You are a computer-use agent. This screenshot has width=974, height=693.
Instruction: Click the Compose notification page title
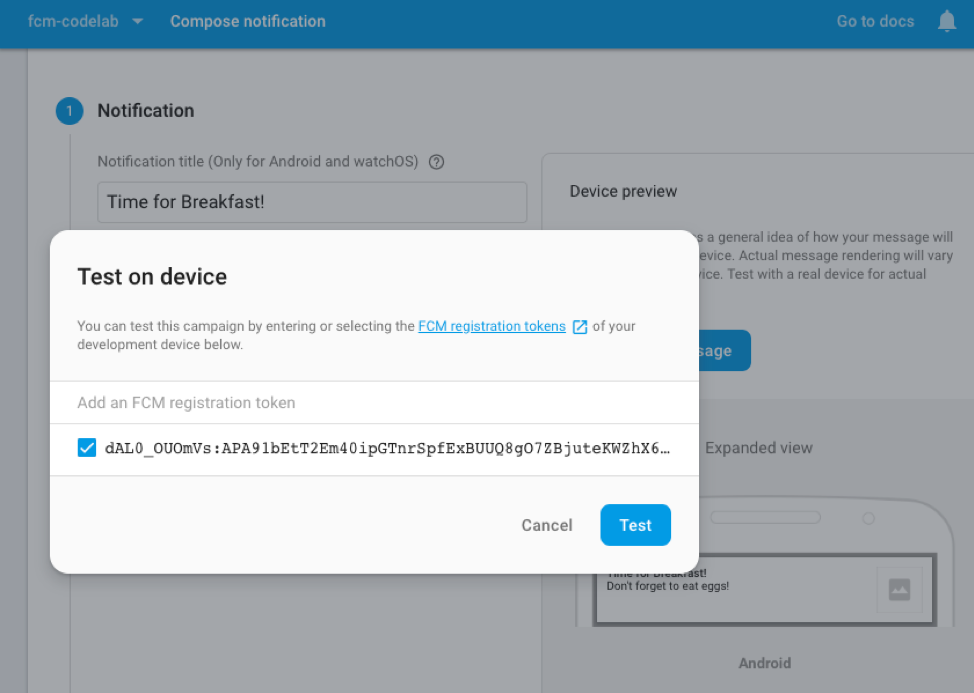[x=248, y=21]
